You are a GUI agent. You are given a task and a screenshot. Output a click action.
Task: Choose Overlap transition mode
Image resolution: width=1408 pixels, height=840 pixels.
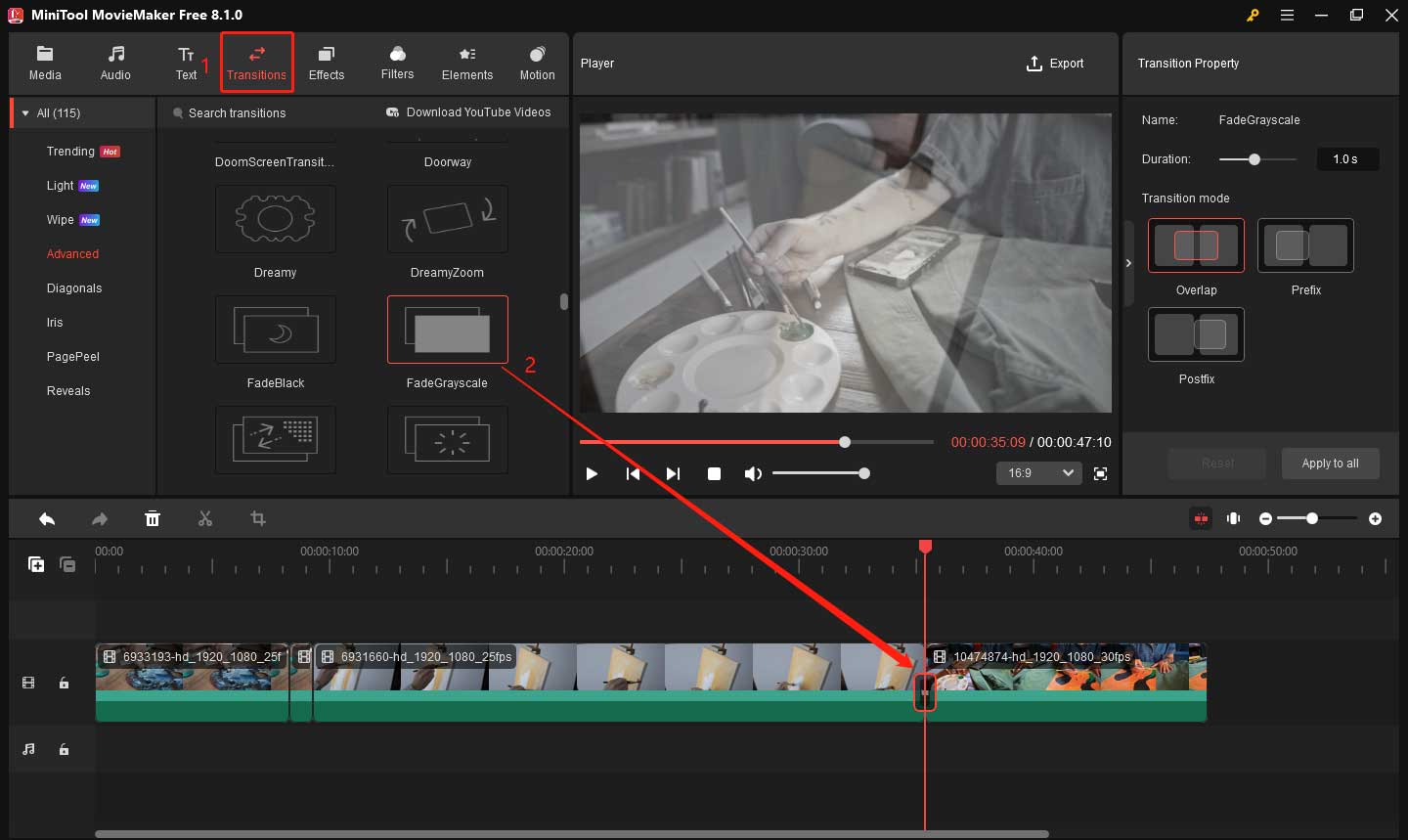click(1196, 245)
